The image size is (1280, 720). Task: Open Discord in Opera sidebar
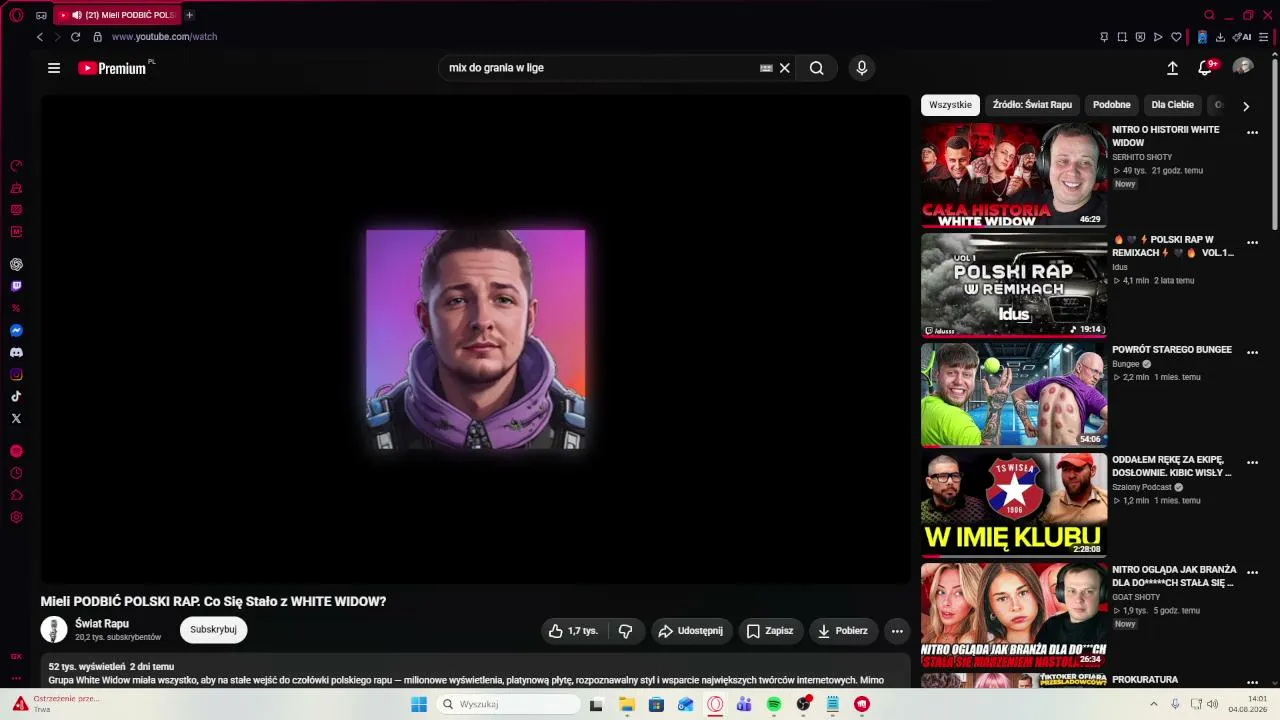(x=16, y=352)
